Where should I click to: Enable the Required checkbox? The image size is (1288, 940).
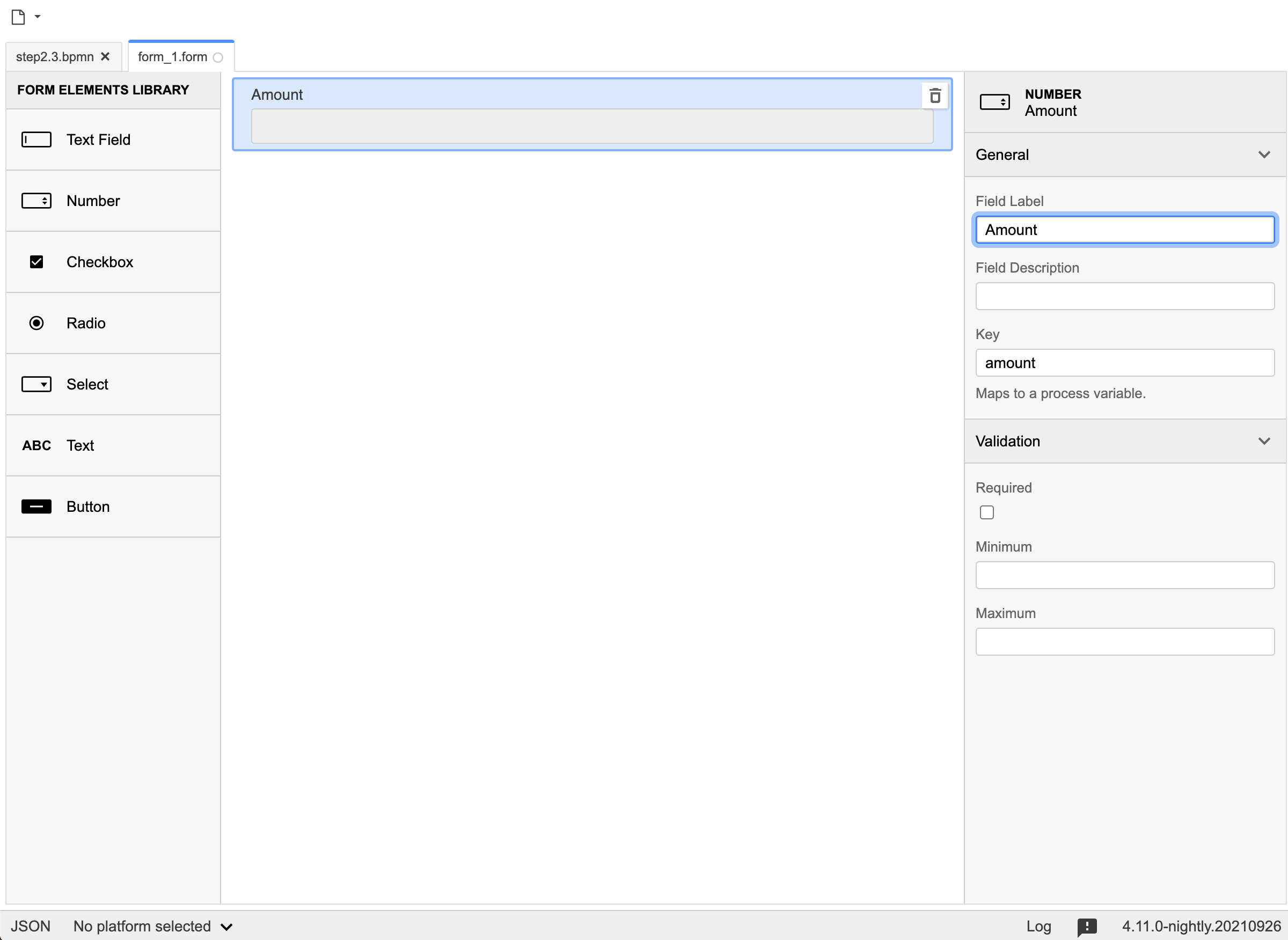coord(987,512)
